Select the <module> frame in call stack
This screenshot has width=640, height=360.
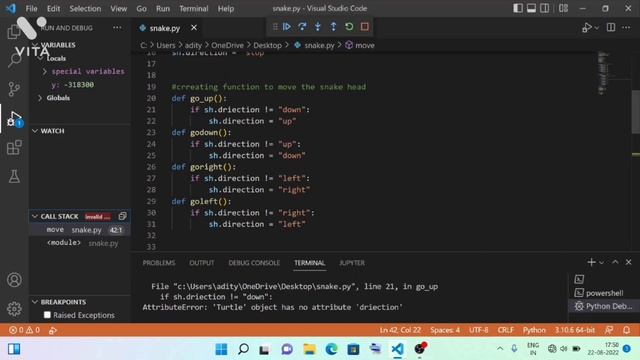click(x=80, y=243)
